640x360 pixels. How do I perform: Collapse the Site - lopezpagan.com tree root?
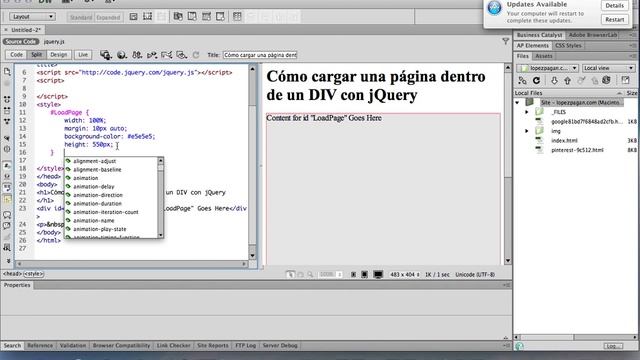pyautogui.click(x=518, y=102)
